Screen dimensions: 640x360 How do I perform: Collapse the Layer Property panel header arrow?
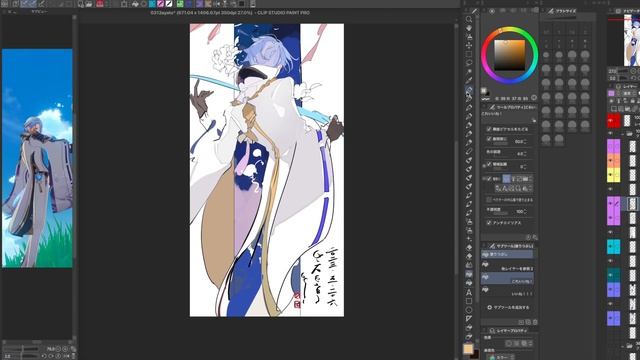484,330
